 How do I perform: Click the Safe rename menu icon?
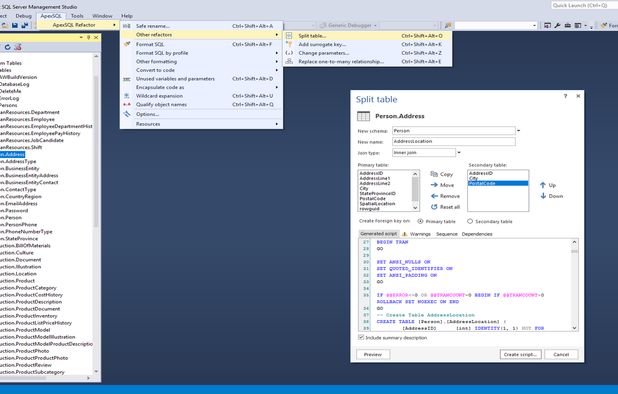[x=127, y=26]
